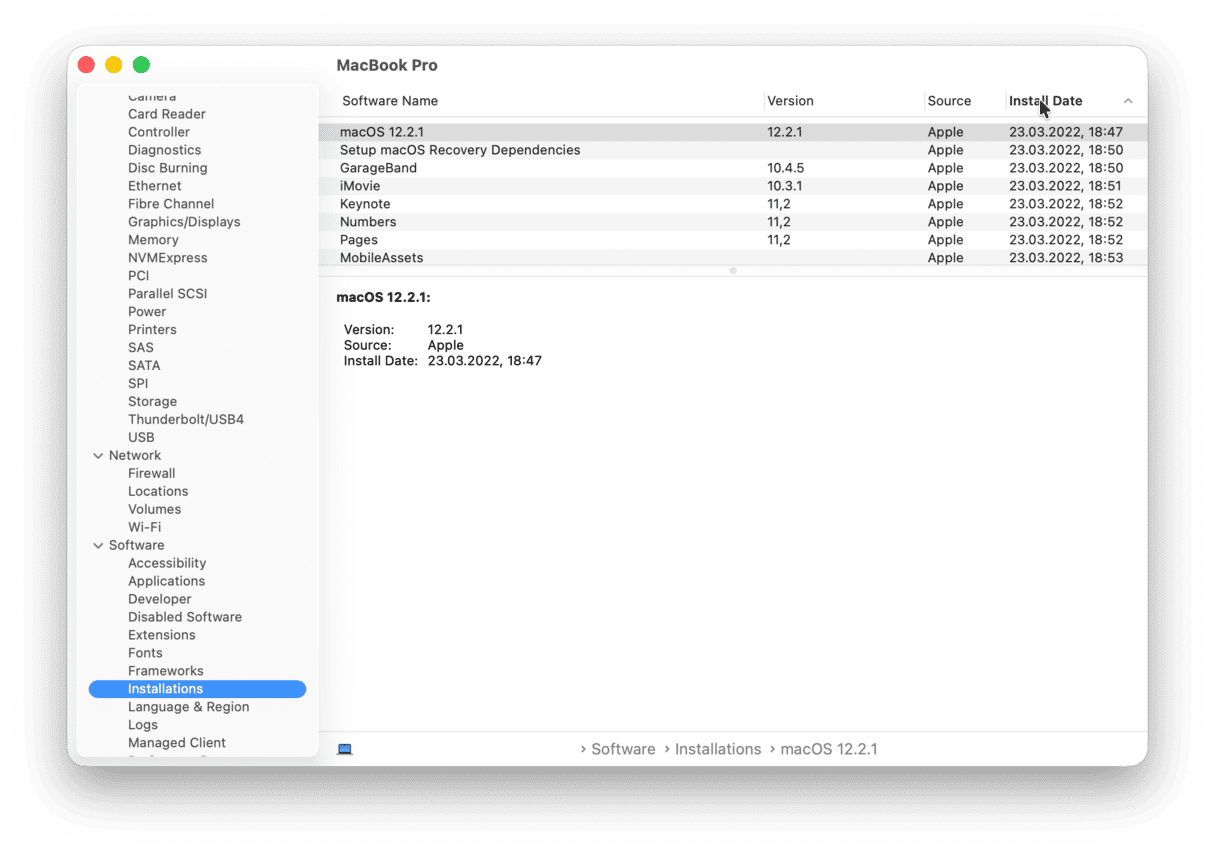This screenshot has height=855, width=1215.
Task: Collapse the Network section in the sidebar
Action: coord(98,455)
